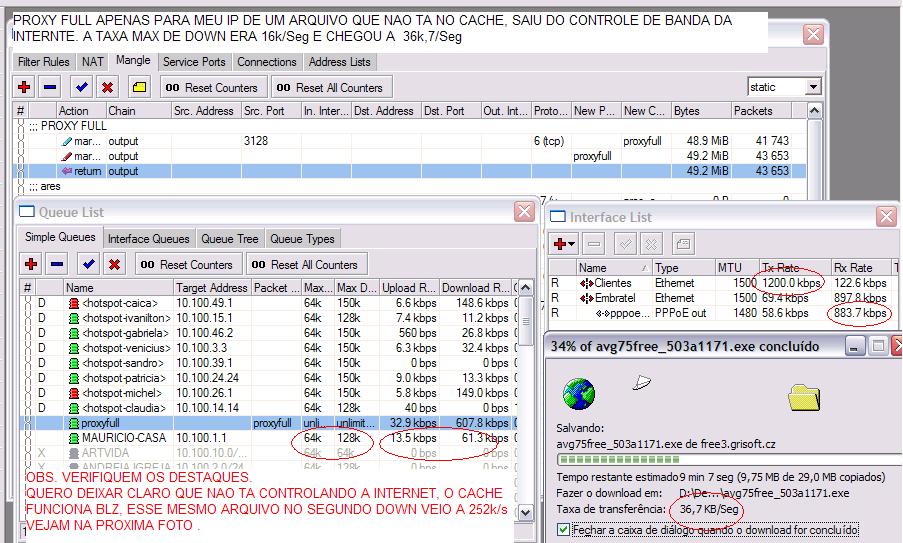Close the Interface List window
Image resolution: width=903 pixels, height=543 pixels.
click(886, 217)
